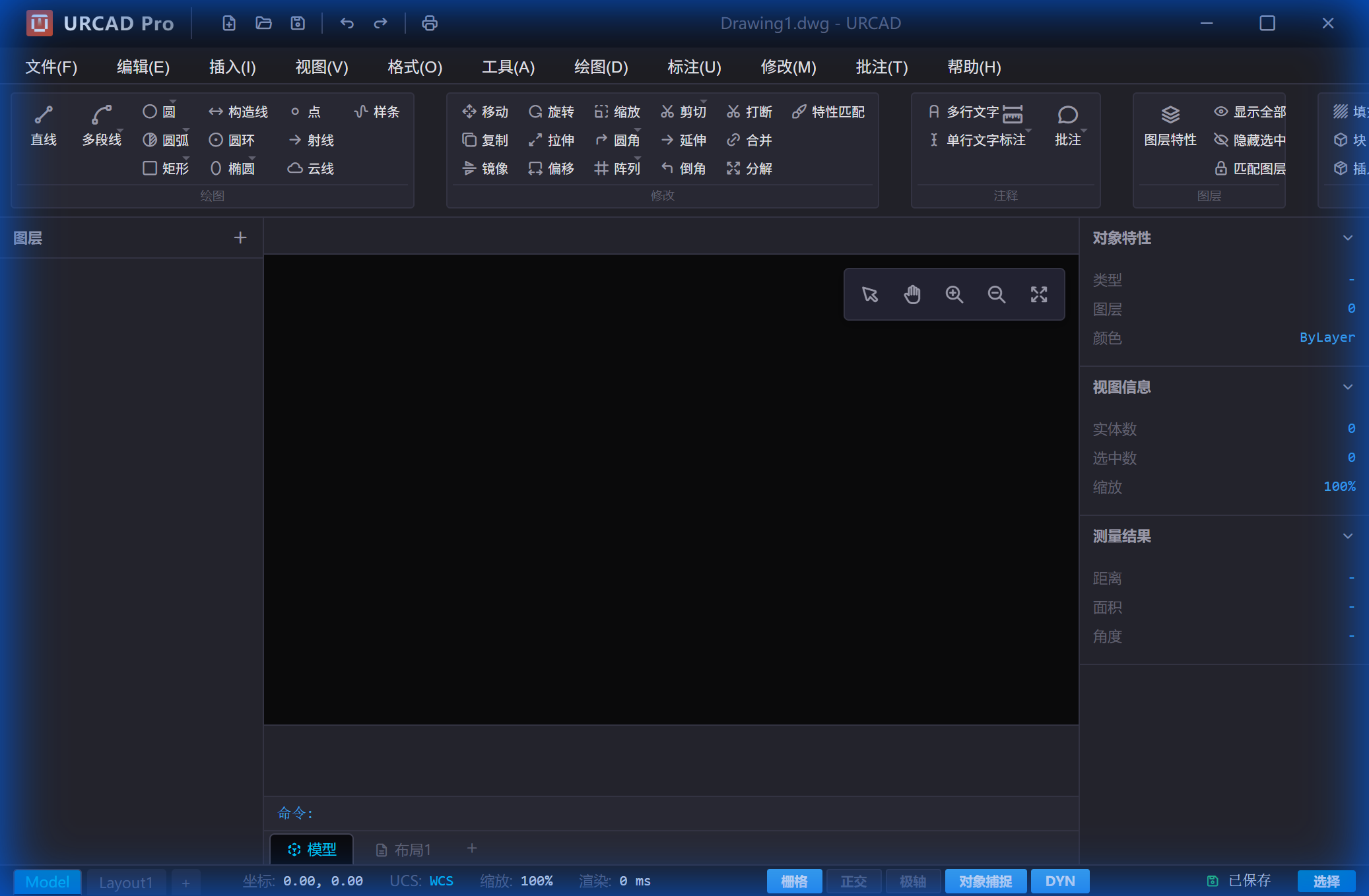Viewport: 1369px width, 896px height.
Task: Click the zoom in magnifier on canvas
Action: point(954,294)
